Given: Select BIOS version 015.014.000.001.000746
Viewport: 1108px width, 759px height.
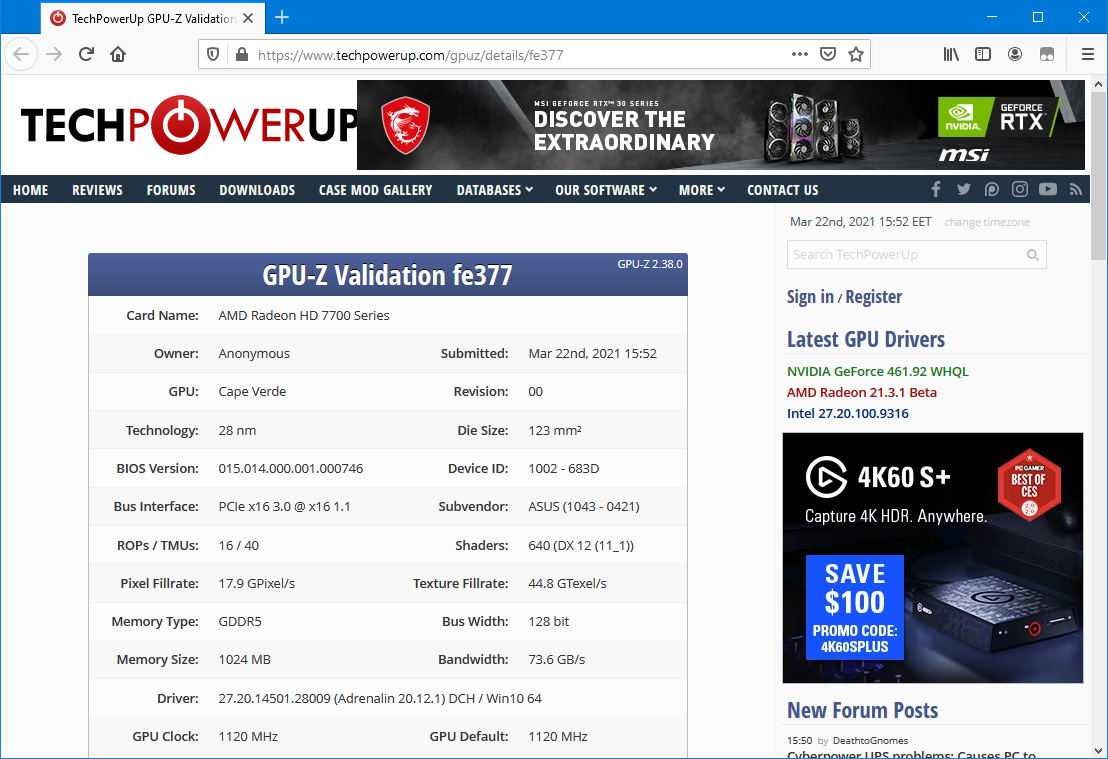Looking at the screenshot, I should point(290,469).
